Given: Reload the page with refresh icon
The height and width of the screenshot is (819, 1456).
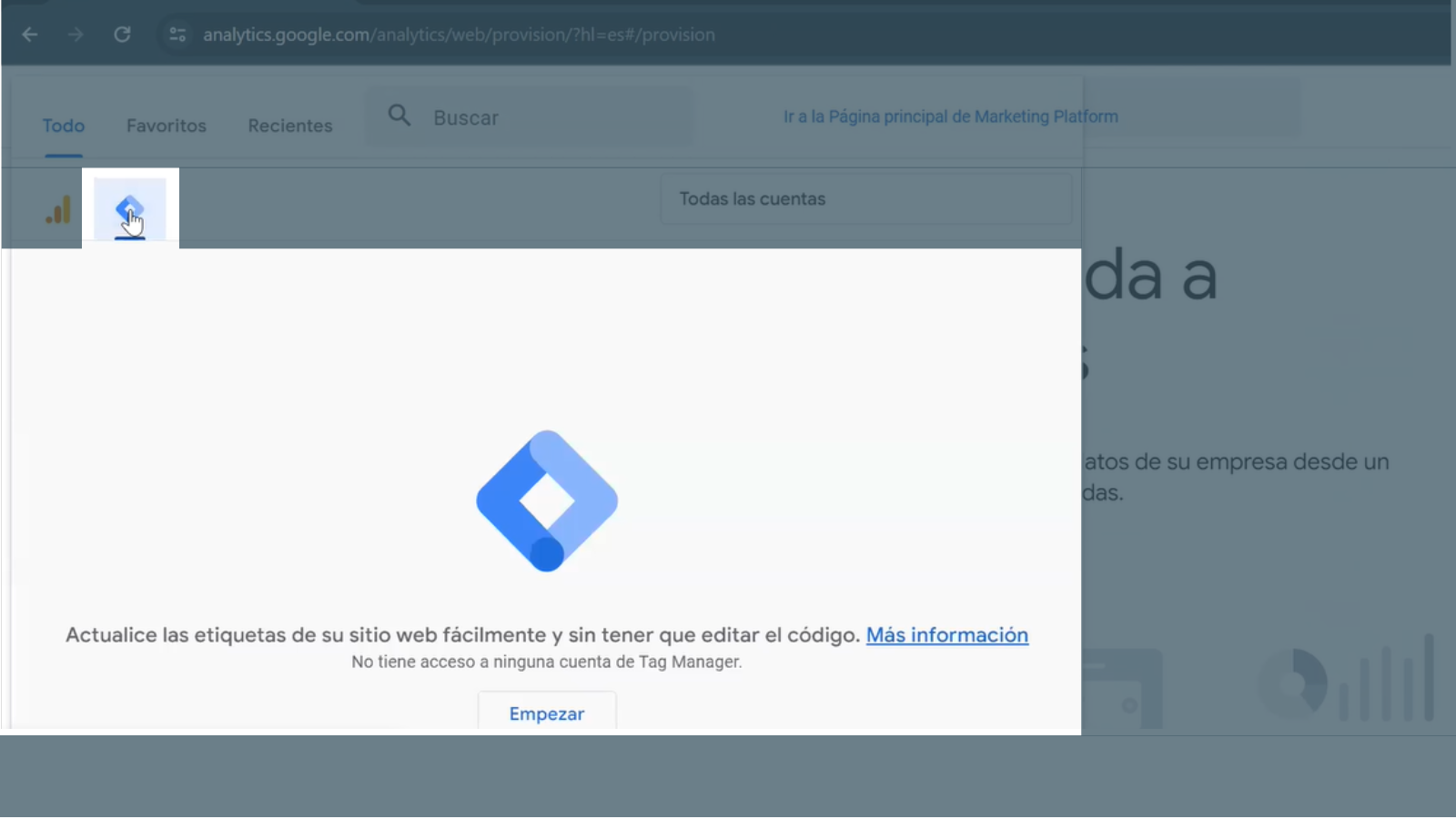Looking at the screenshot, I should [122, 35].
